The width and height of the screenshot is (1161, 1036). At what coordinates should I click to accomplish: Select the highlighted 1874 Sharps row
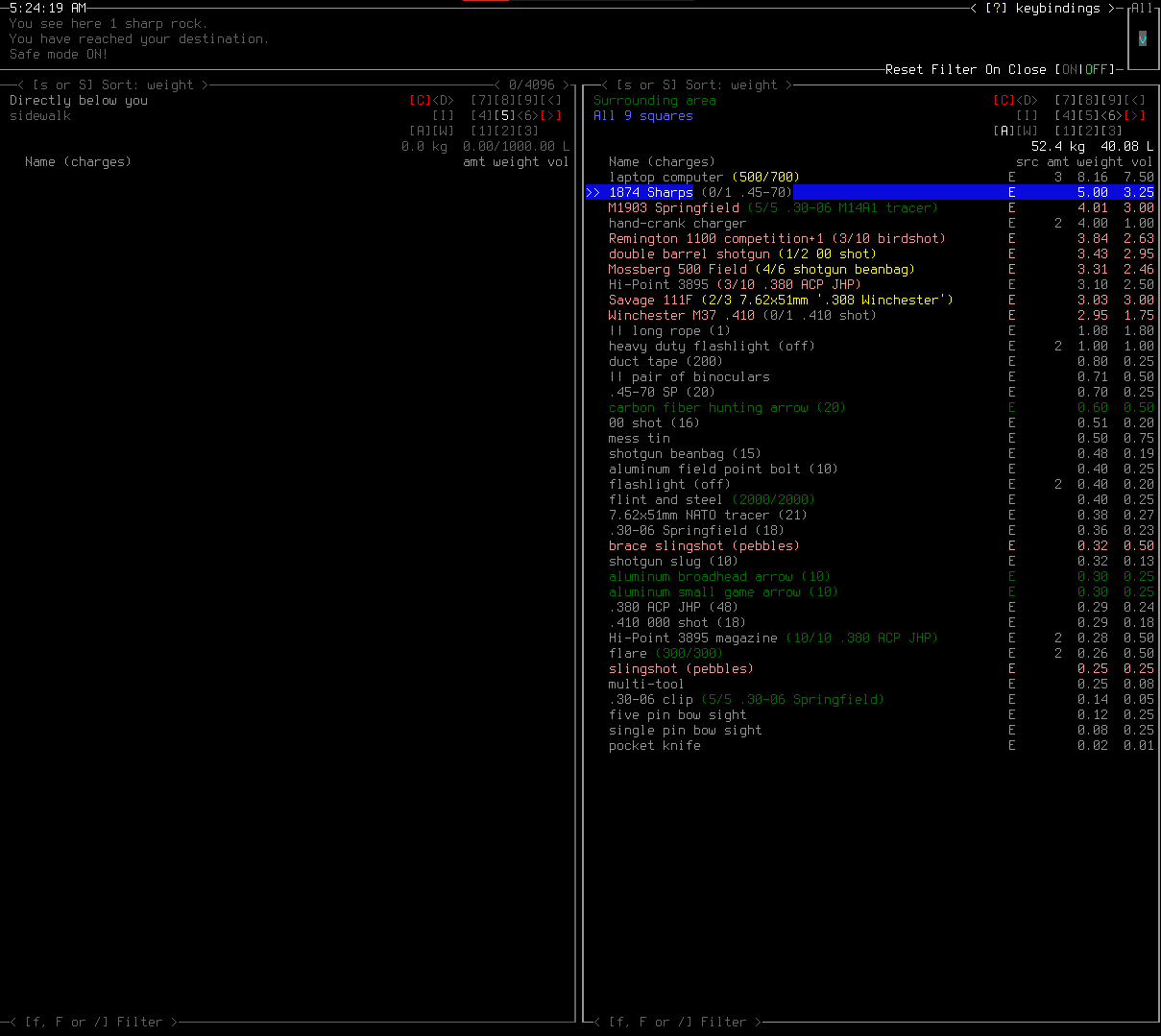(x=870, y=192)
